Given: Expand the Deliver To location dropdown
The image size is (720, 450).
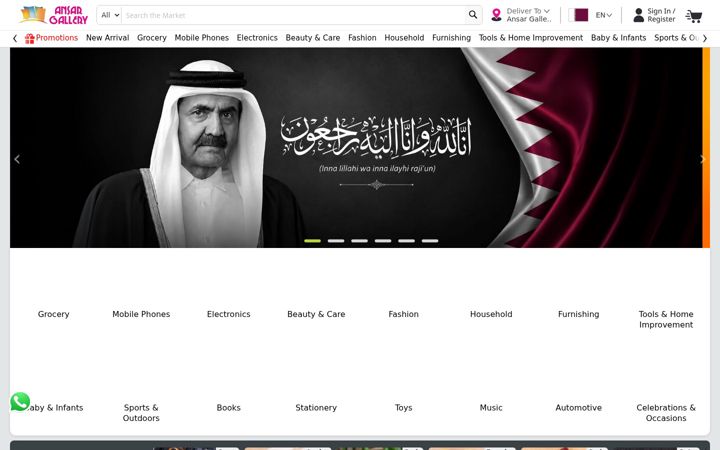Looking at the screenshot, I should pyautogui.click(x=528, y=15).
